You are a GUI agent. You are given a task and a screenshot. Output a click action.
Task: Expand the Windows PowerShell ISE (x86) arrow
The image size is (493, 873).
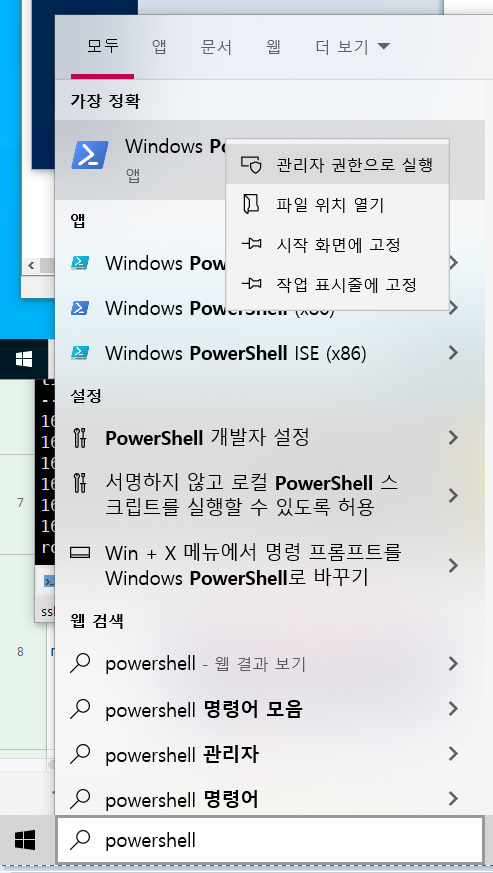453,353
